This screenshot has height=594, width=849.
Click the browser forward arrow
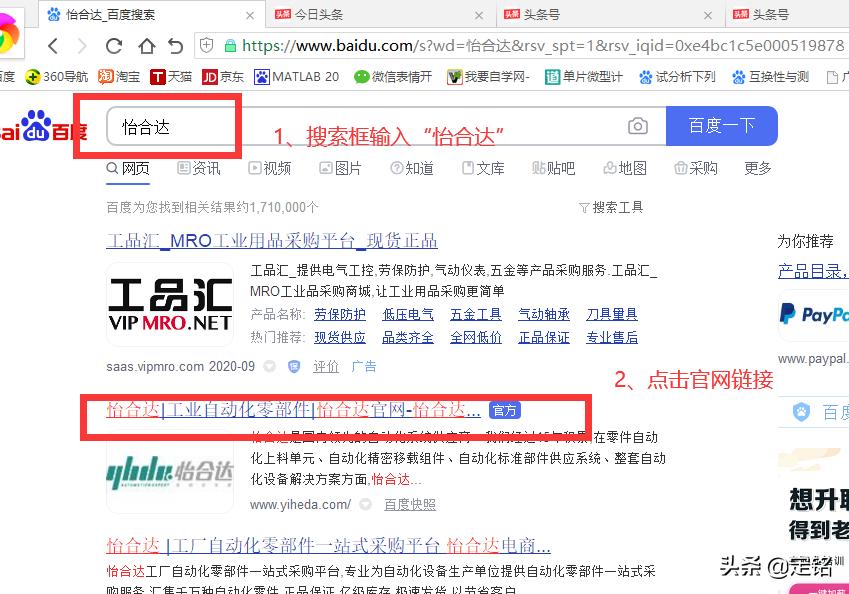coord(82,46)
